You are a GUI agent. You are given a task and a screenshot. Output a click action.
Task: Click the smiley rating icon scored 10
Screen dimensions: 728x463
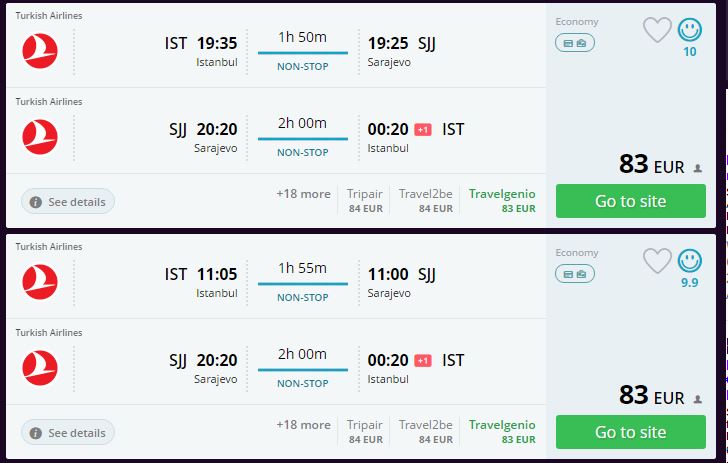tap(689, 30)
